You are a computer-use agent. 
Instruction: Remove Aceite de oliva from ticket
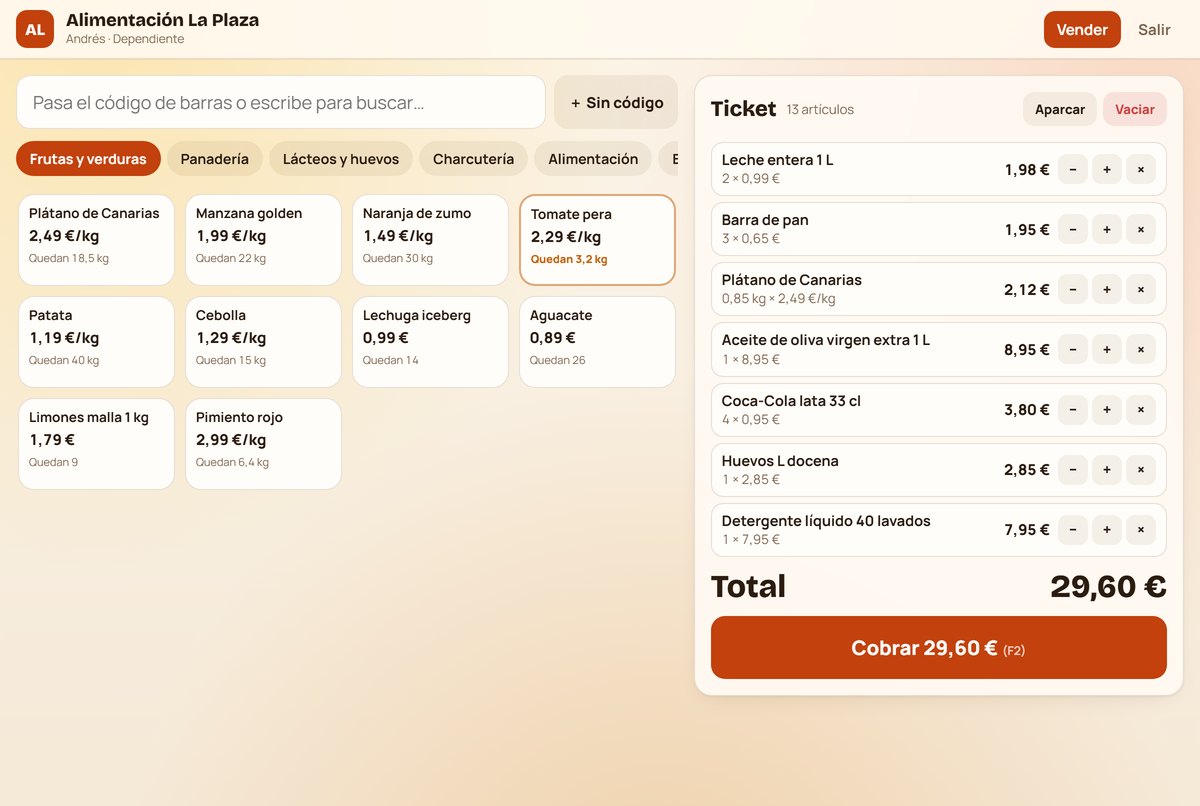coord(1140,350)
